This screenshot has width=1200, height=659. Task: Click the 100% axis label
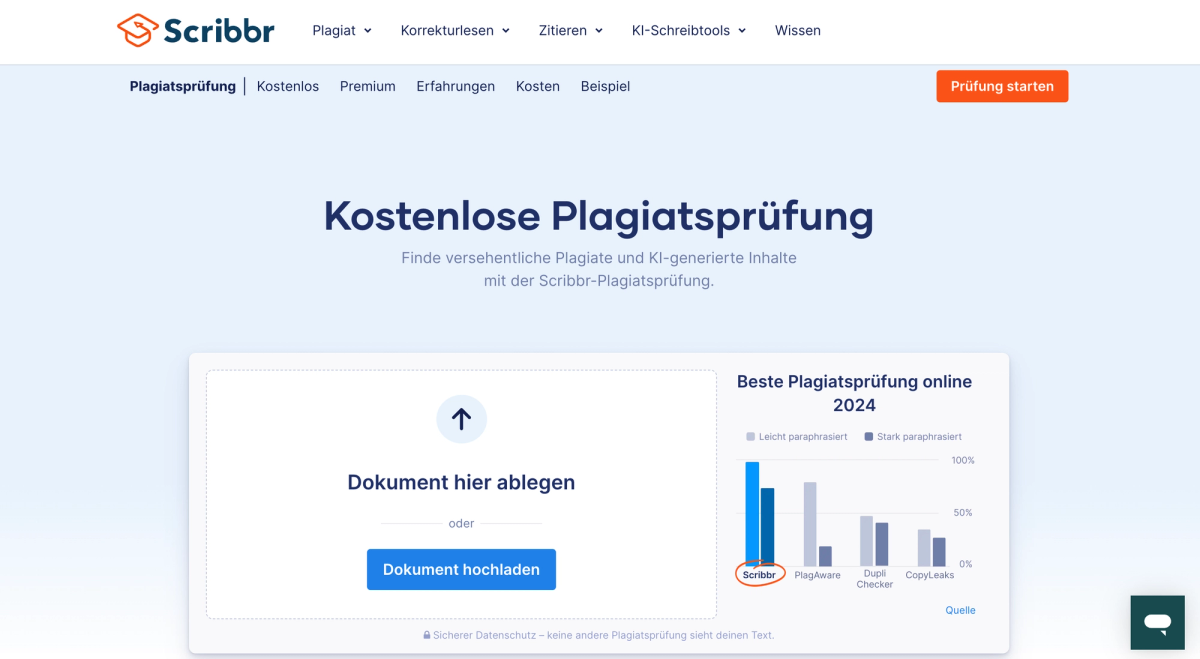(963, 461)
